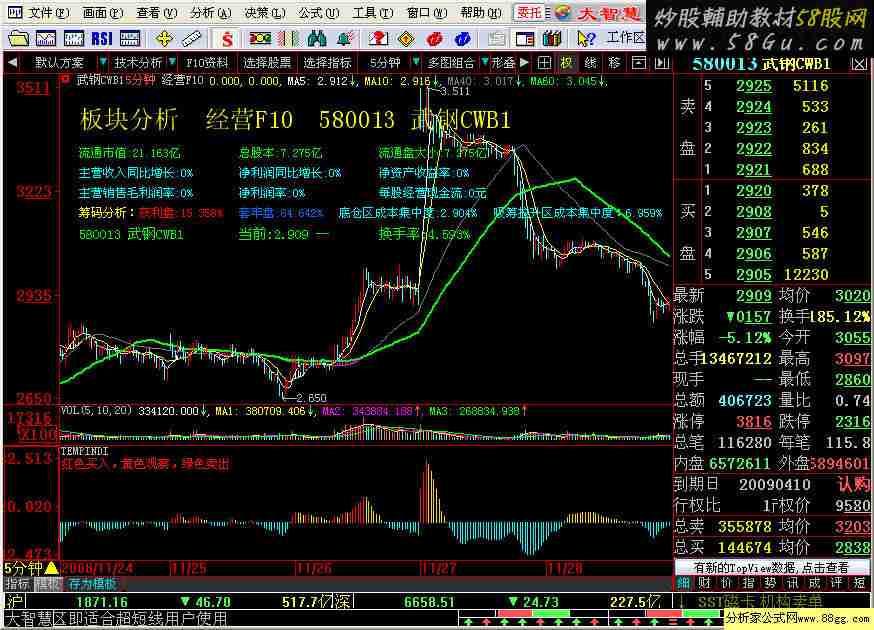Switch to the 价 tab in quote panel
Screen dimensions: 874x630
pos(726,583)
